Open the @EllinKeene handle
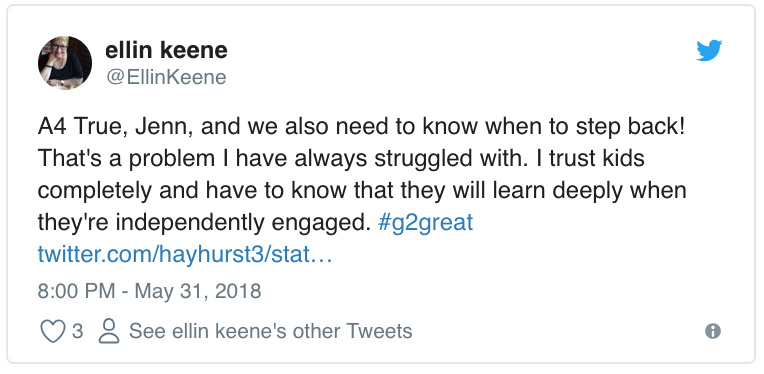764x374 pixels. click(x=166, y=77)
